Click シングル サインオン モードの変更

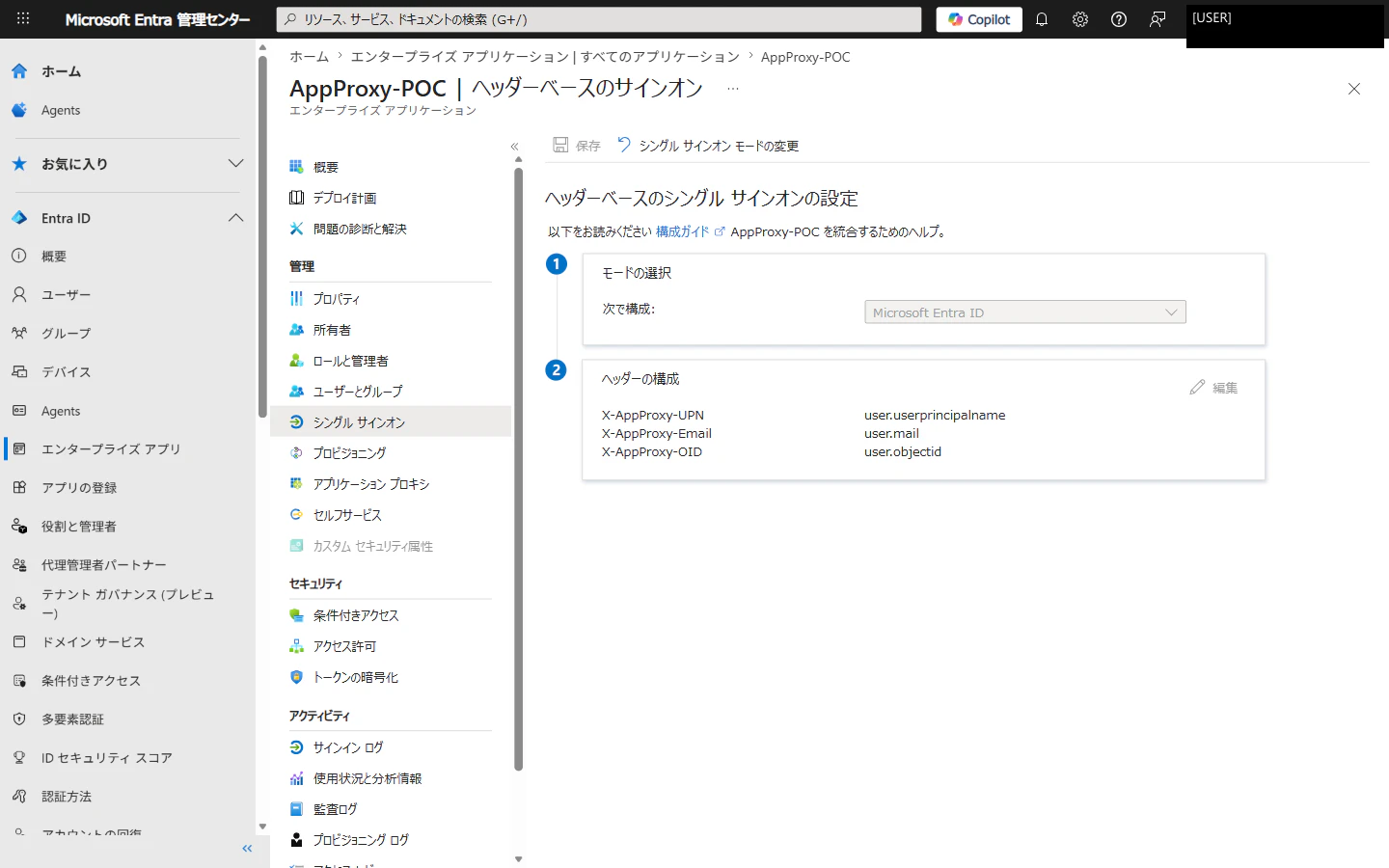pyautogui.click(x=708, y=146)
